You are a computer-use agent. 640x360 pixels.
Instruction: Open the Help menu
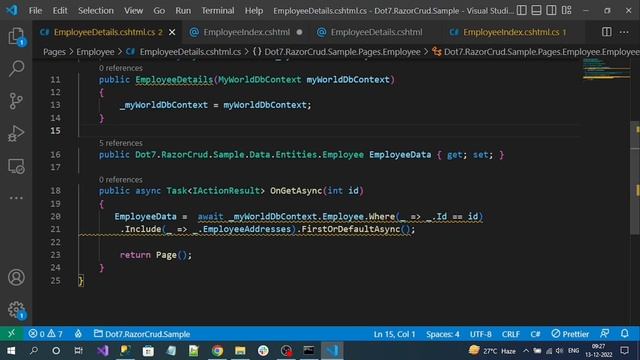pyautogui.click(x=253, y=11)
